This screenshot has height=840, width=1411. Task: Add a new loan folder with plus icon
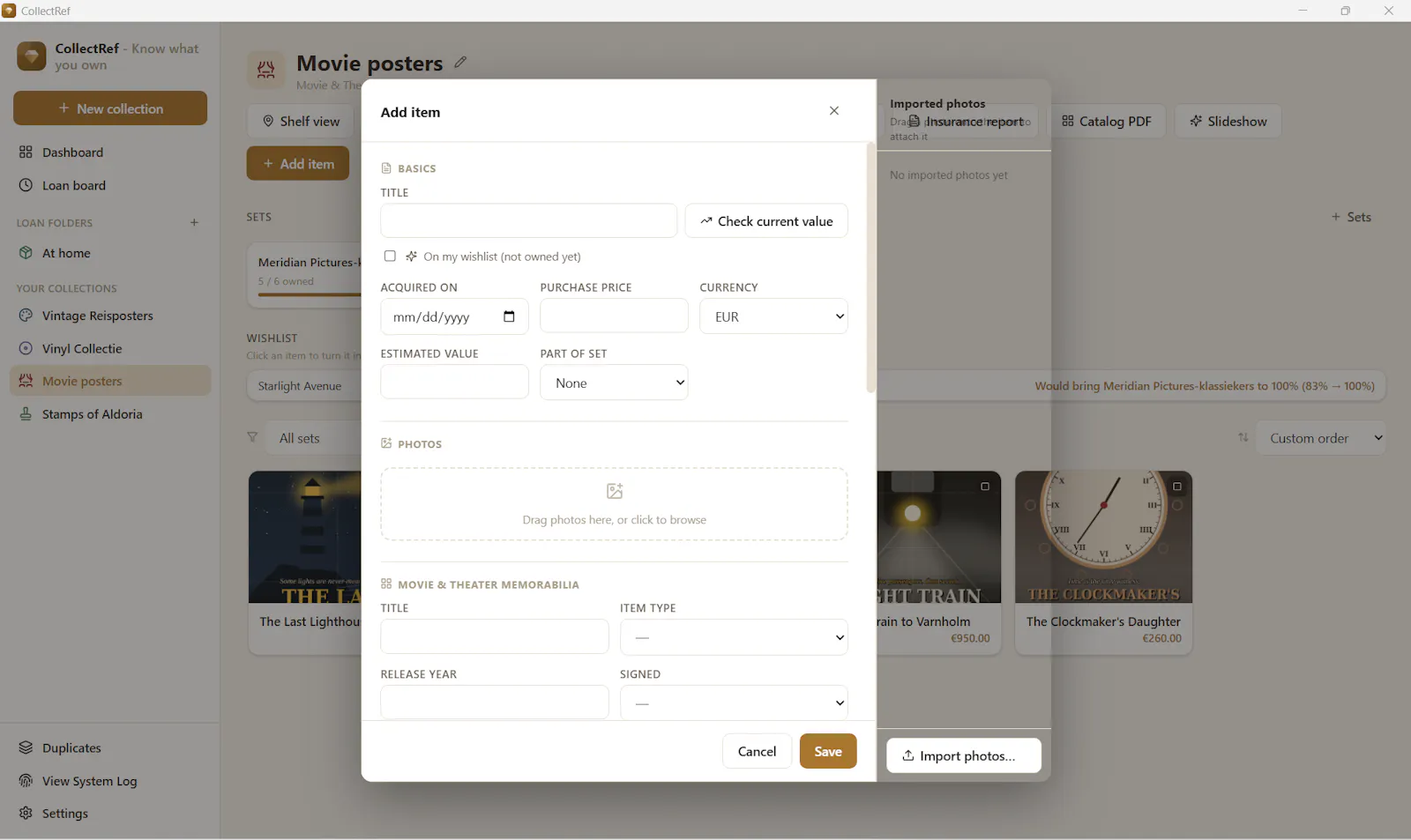(194, 223)
